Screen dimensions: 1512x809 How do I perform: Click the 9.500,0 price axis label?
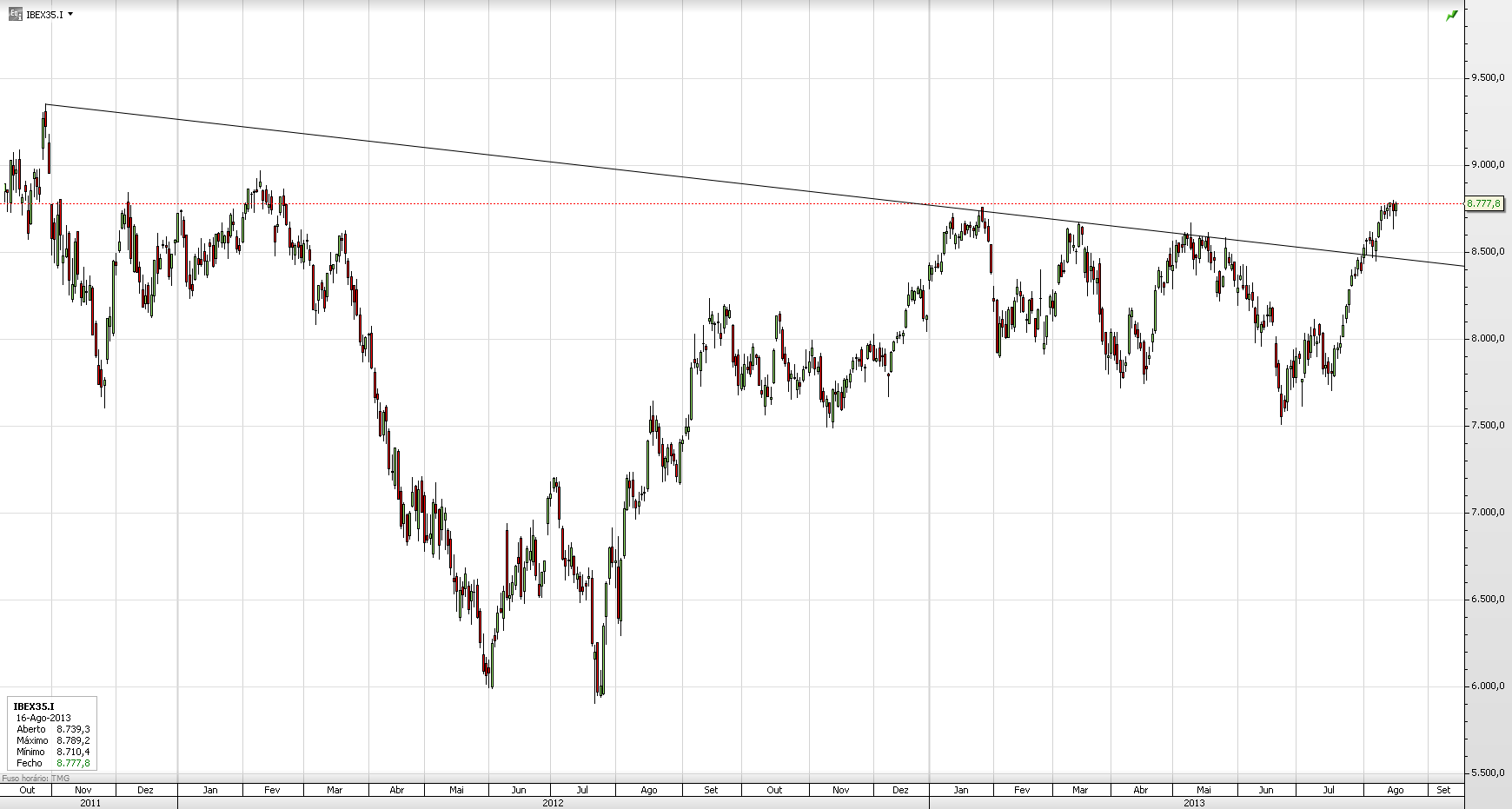coord(1487,78)
